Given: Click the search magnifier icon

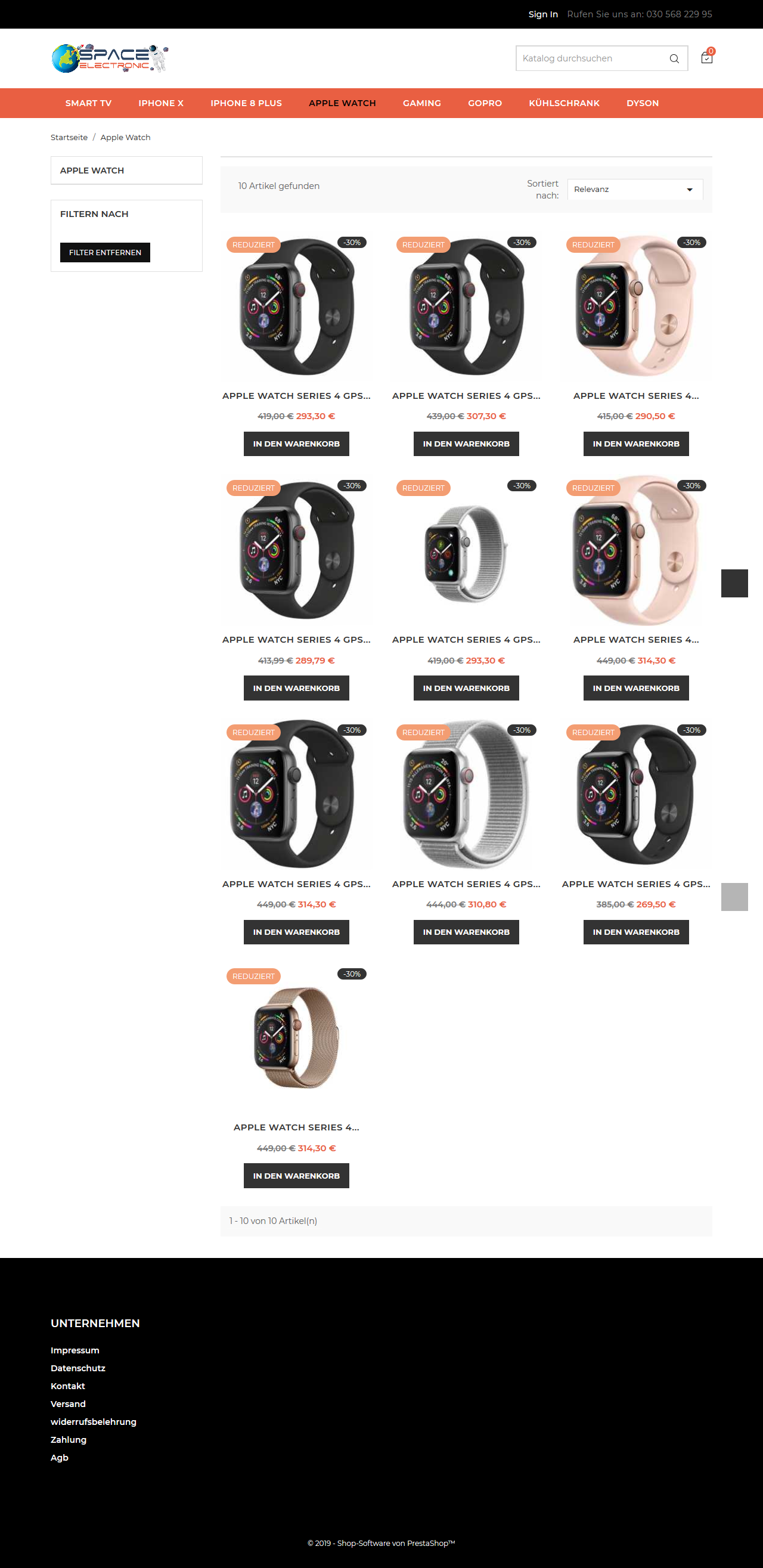Looking at the screenshot, I should tap(674, 58).
